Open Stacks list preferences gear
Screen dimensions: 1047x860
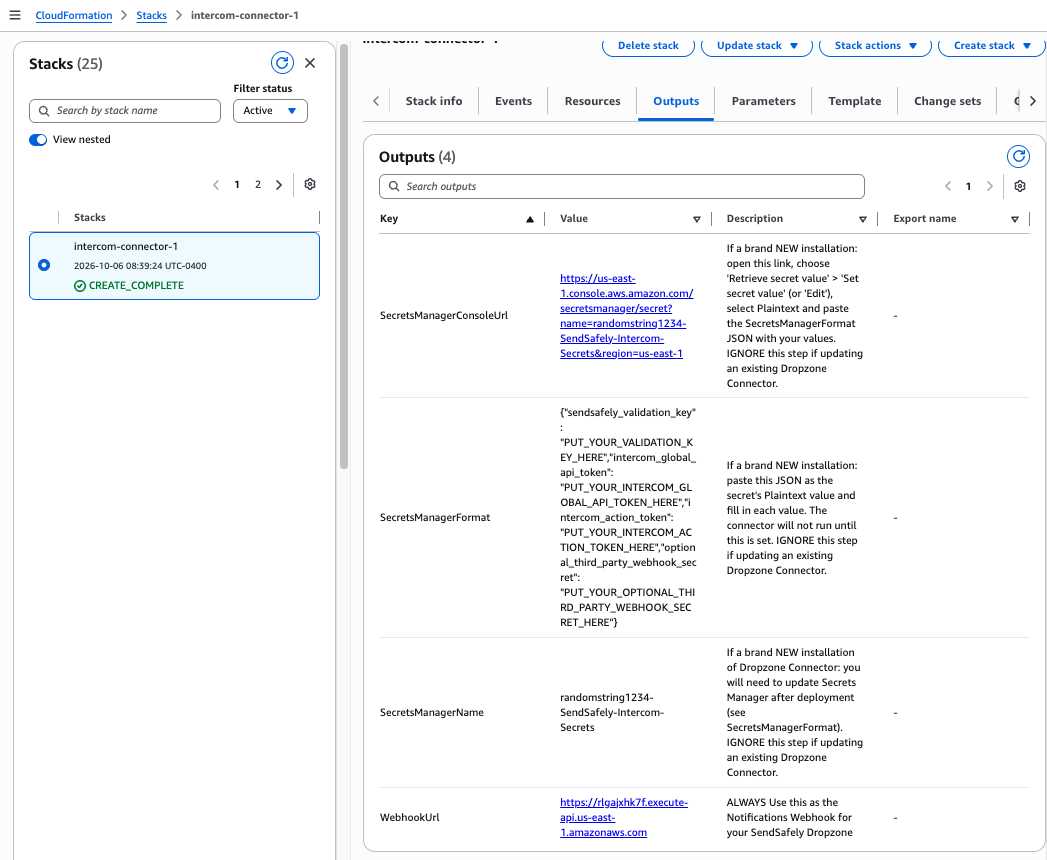[310, 184]
